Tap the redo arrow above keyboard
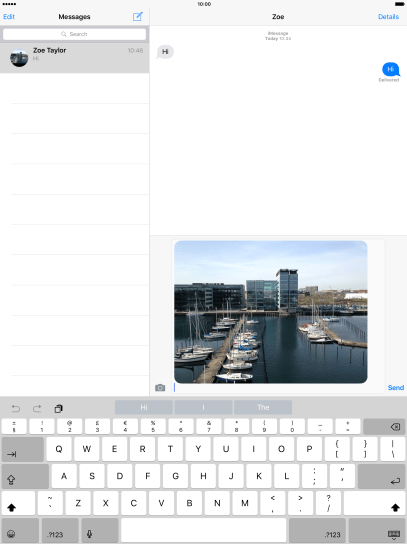Image resolution: width=407 pixels, height=544 pixels. pyautogui.click(x=37, y=408)
